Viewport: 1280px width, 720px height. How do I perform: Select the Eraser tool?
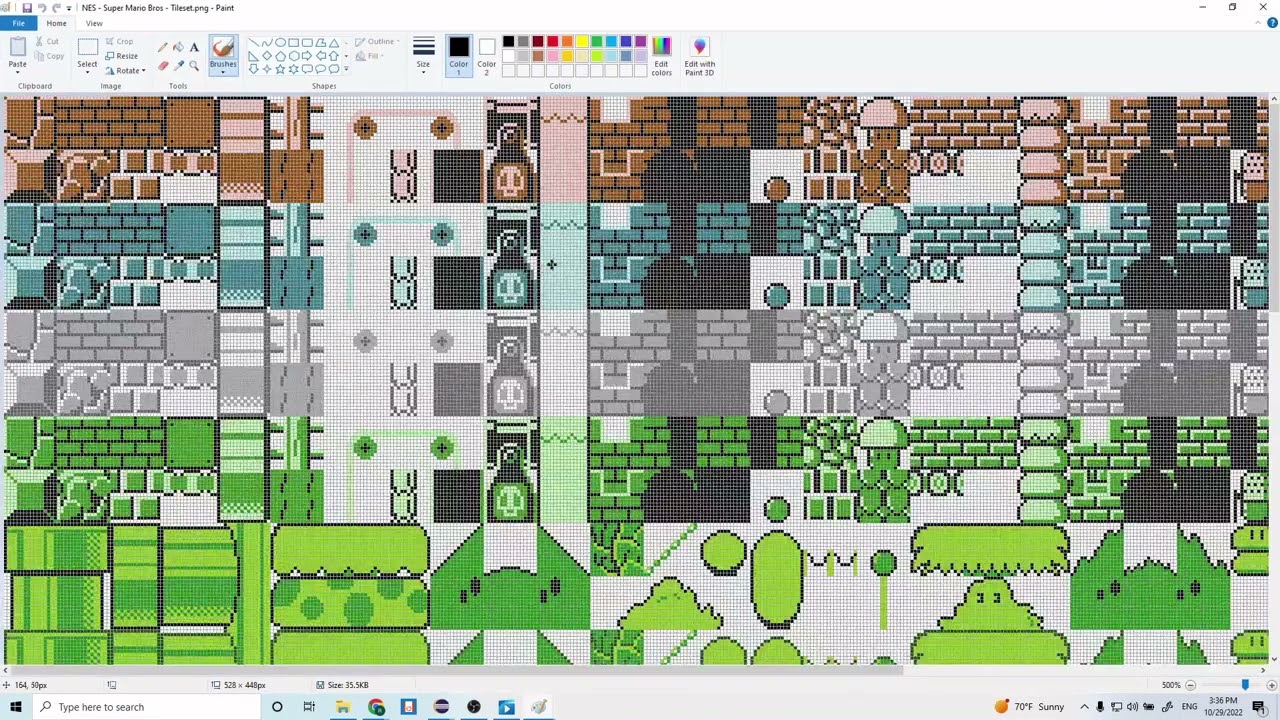pyautogui.click(x=162, y=66)
